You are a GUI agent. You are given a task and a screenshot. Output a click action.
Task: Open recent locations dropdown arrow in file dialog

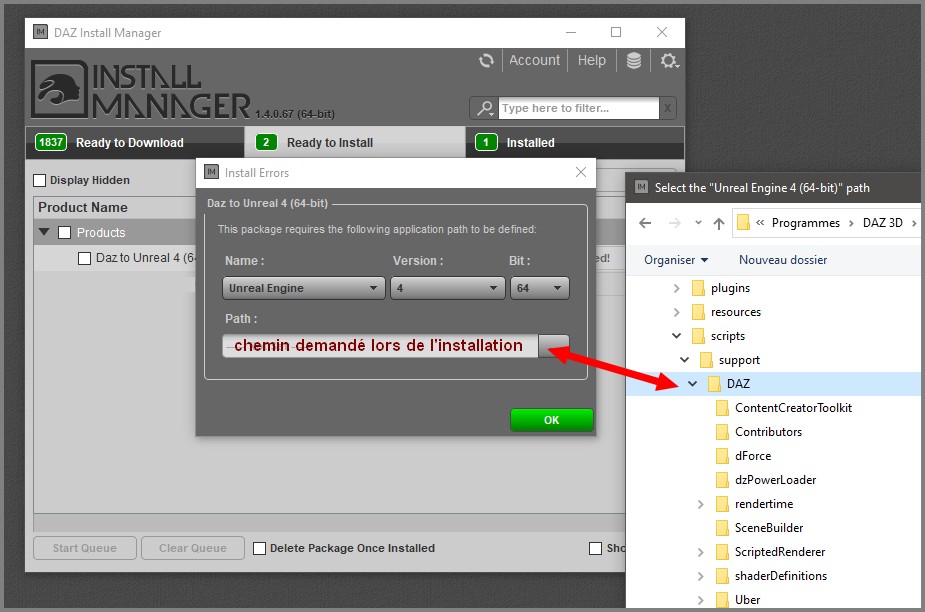click(698, 223)
